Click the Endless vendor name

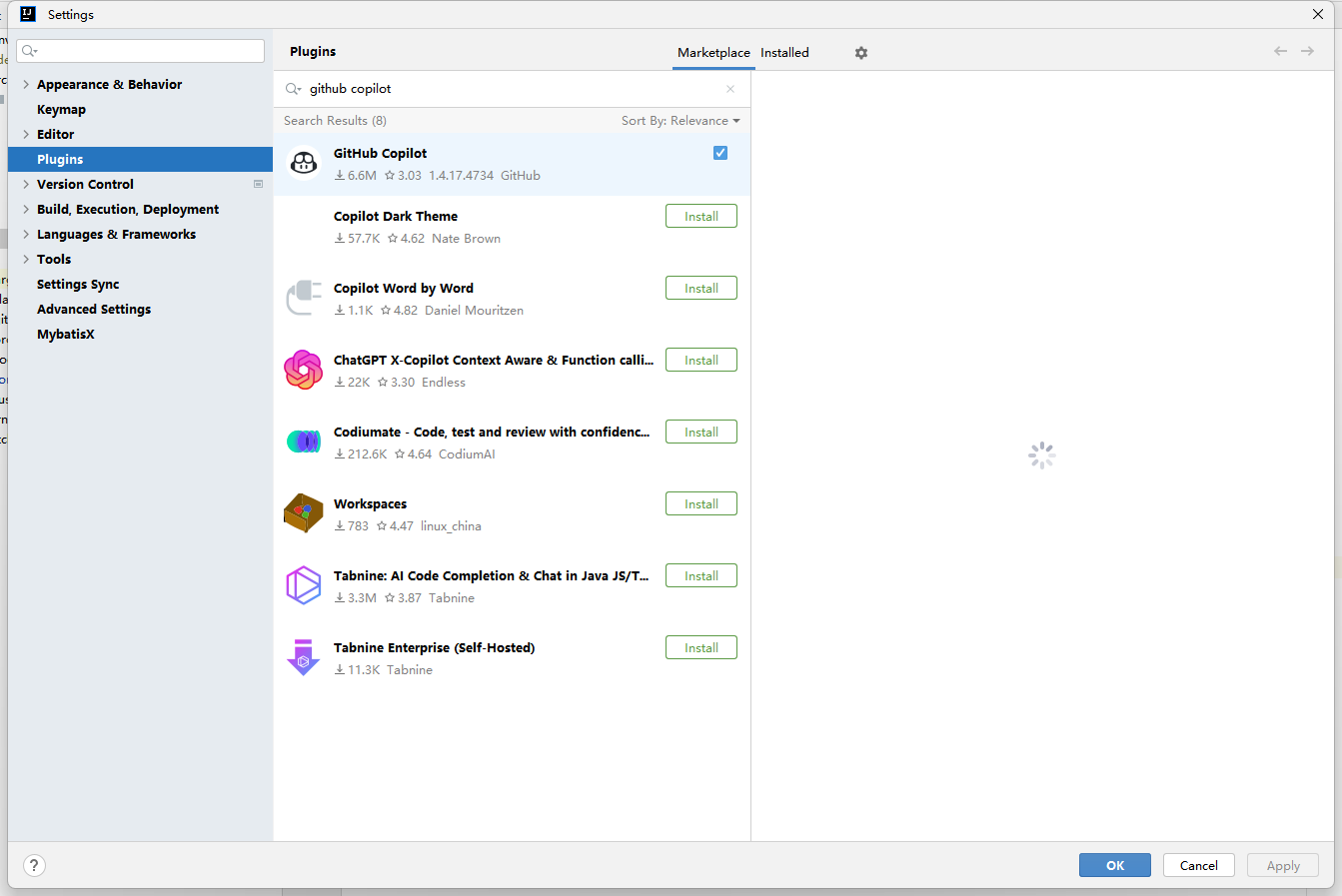pyautogui.click(x=444, y=383)
